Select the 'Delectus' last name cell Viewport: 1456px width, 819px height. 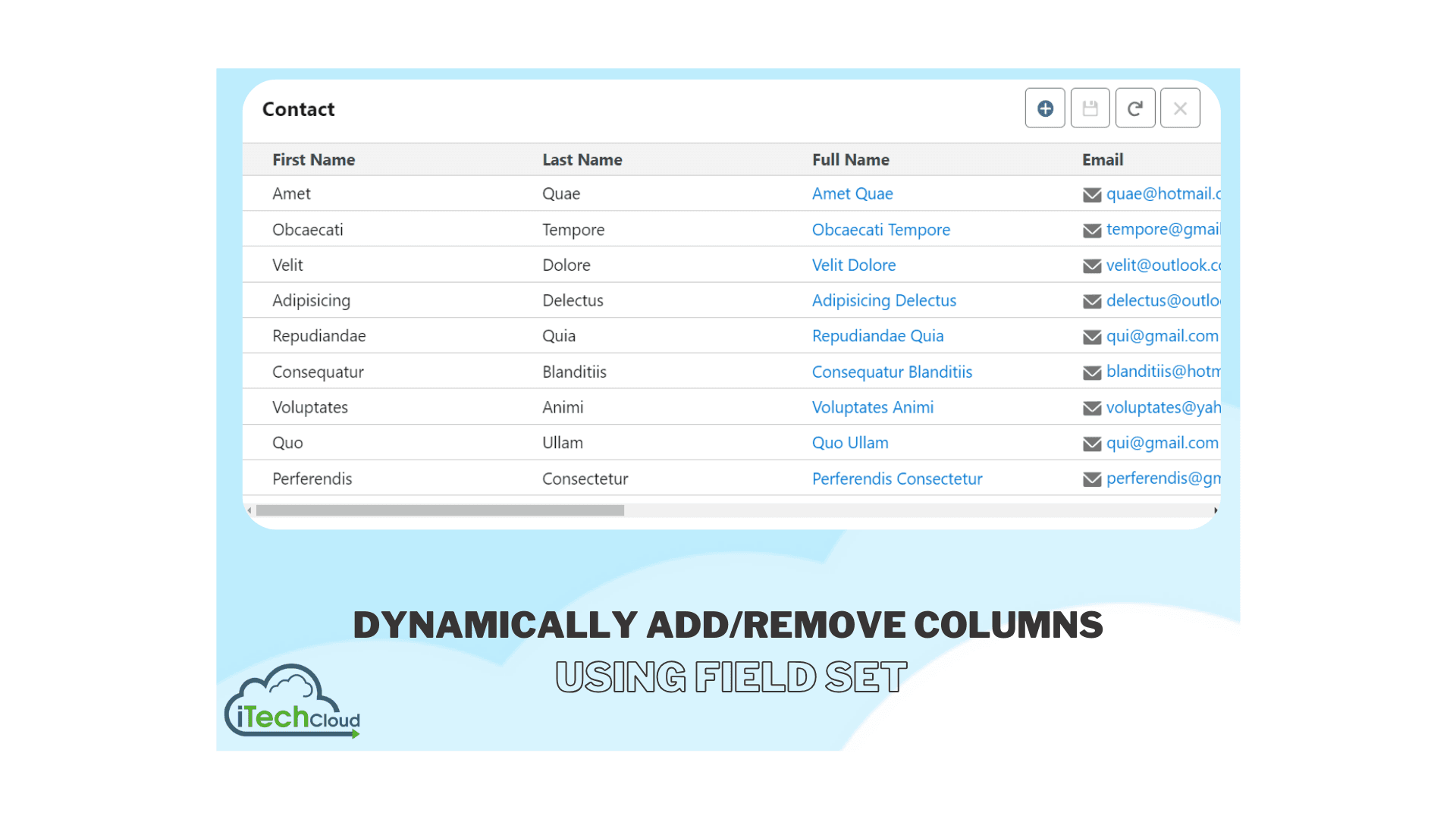(x=573, y=301)
